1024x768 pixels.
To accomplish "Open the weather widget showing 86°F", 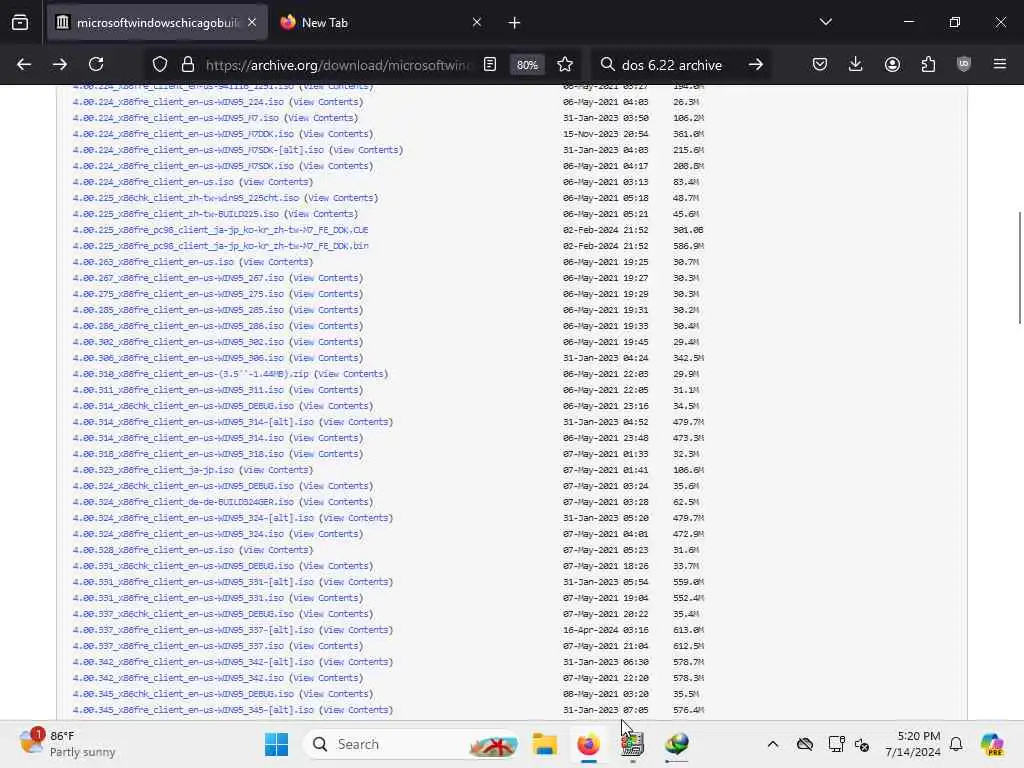I will point(67,744).
